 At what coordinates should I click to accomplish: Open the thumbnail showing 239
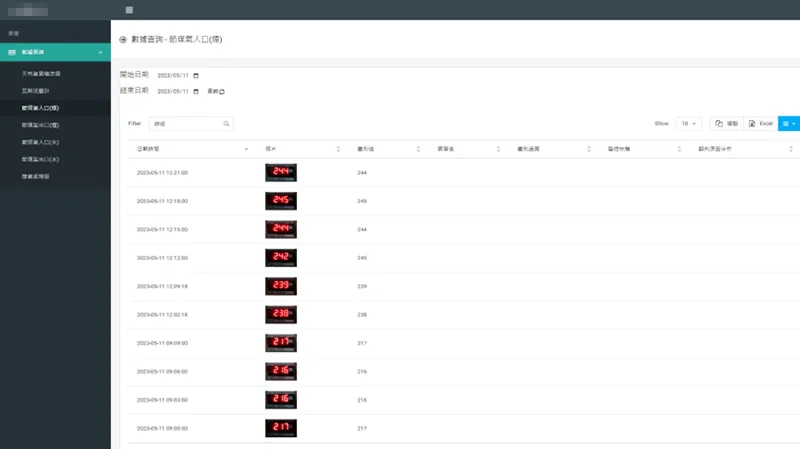tap(281, 286)
